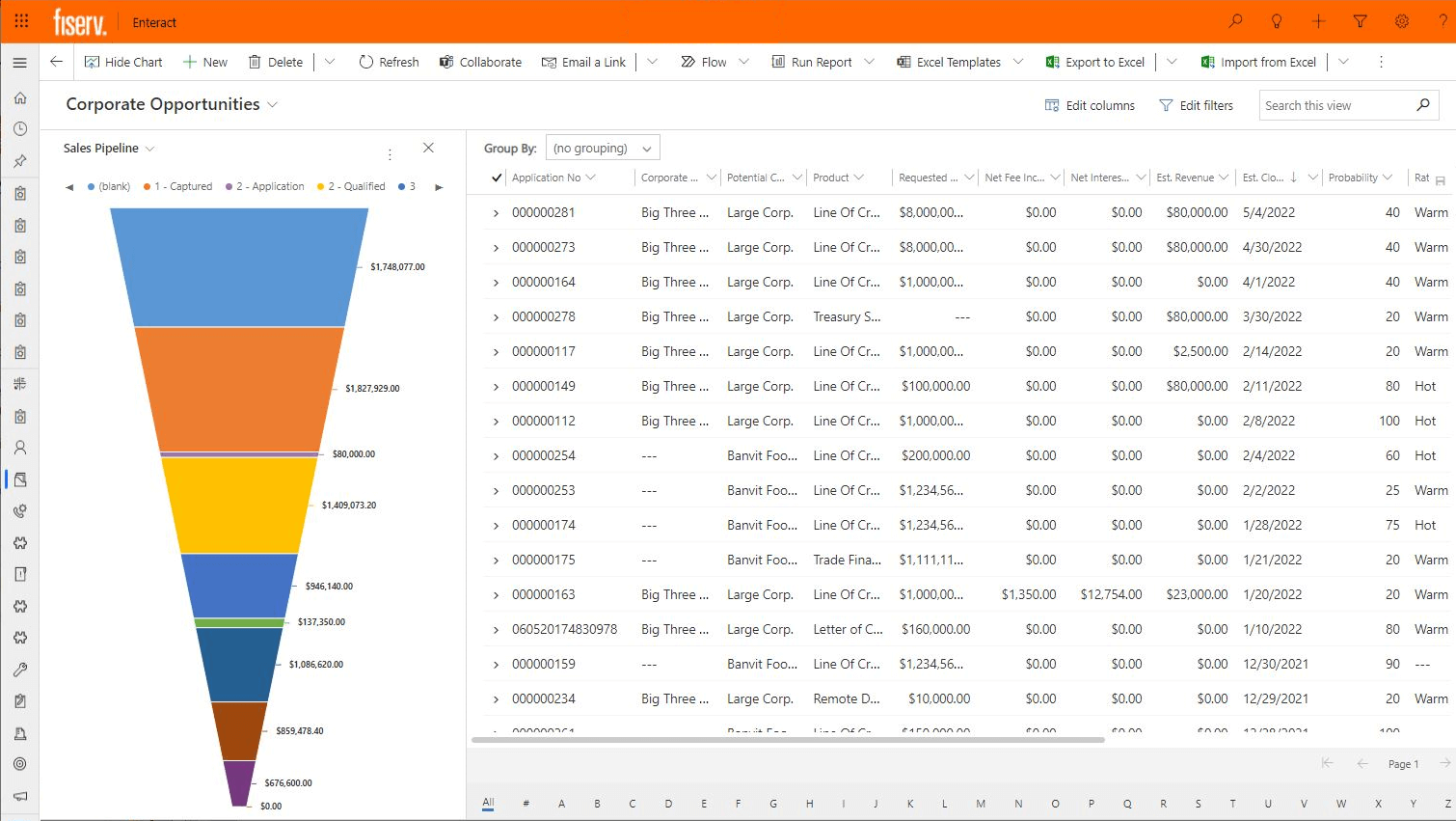This screenshot has width=1456, height=821.
Task: Select letter B in the alphabetical index bar
Action: click(x=597, y=803)
